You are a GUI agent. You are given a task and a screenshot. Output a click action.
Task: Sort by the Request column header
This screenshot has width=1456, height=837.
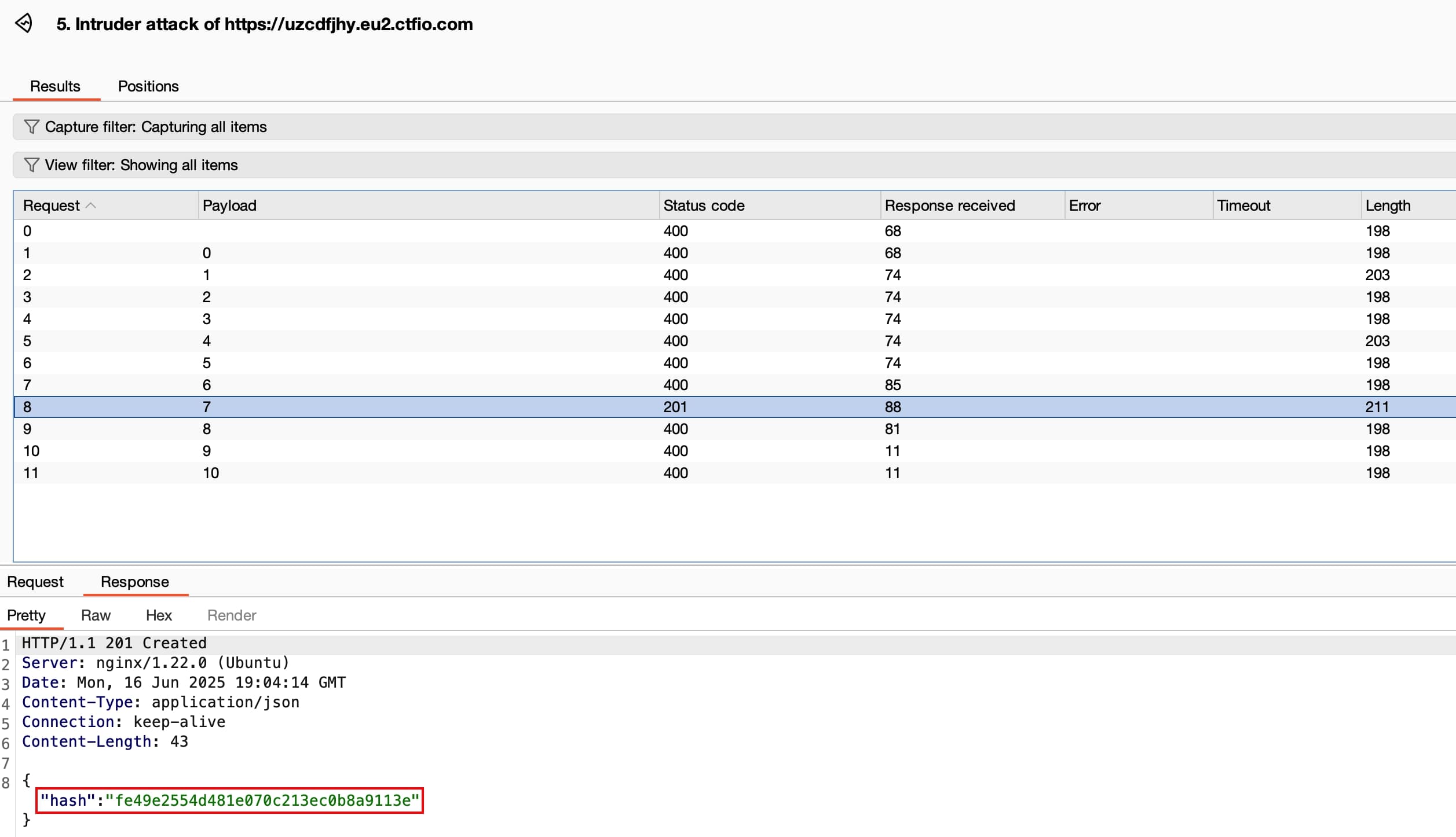click(106, 205)
